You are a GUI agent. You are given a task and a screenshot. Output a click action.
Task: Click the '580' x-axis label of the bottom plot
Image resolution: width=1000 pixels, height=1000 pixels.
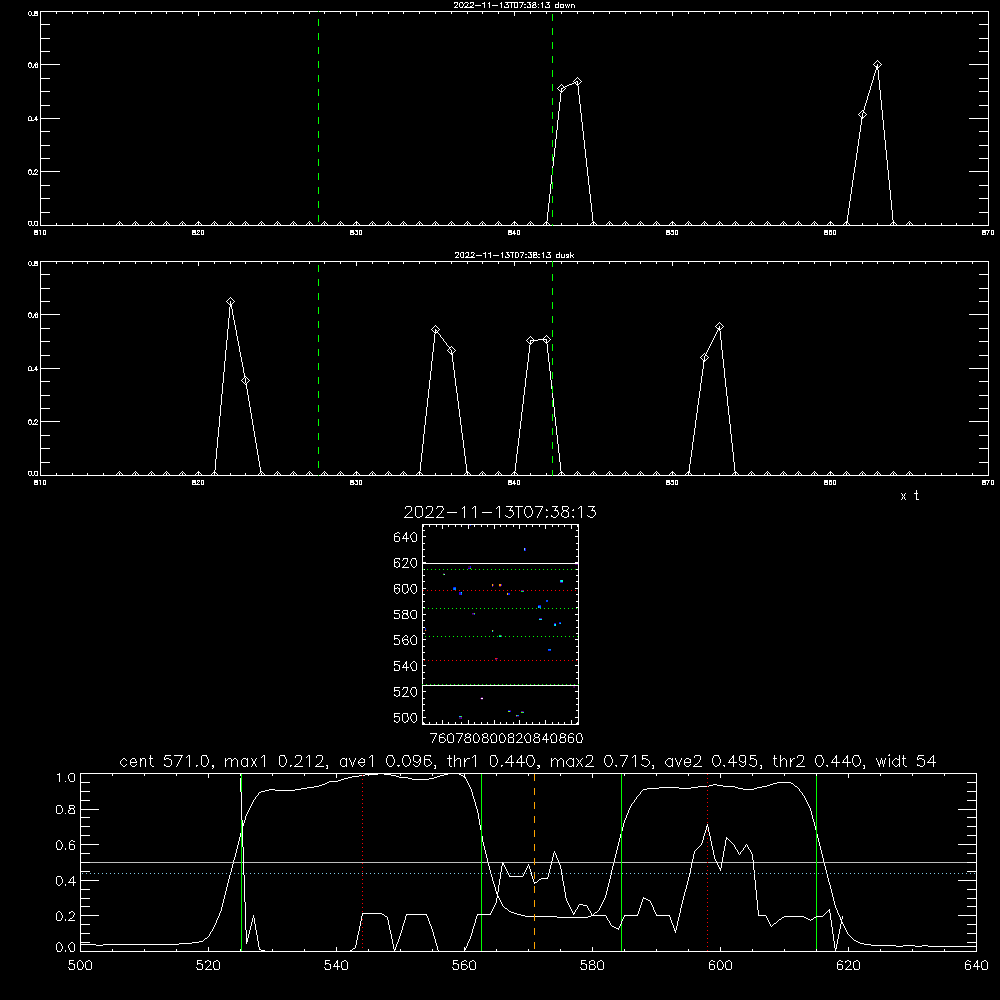(x=592, y=965)
